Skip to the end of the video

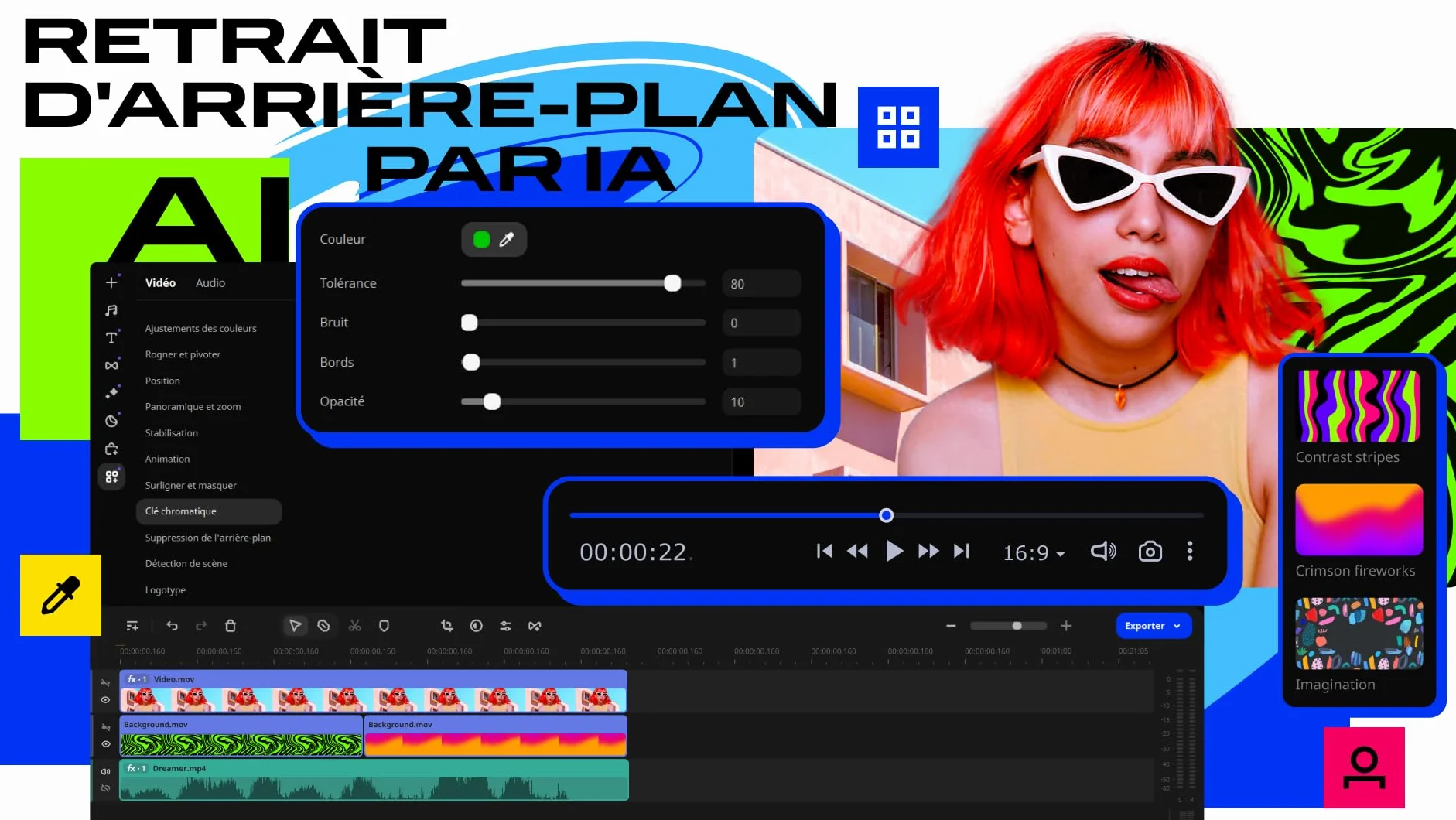point(962,551)
